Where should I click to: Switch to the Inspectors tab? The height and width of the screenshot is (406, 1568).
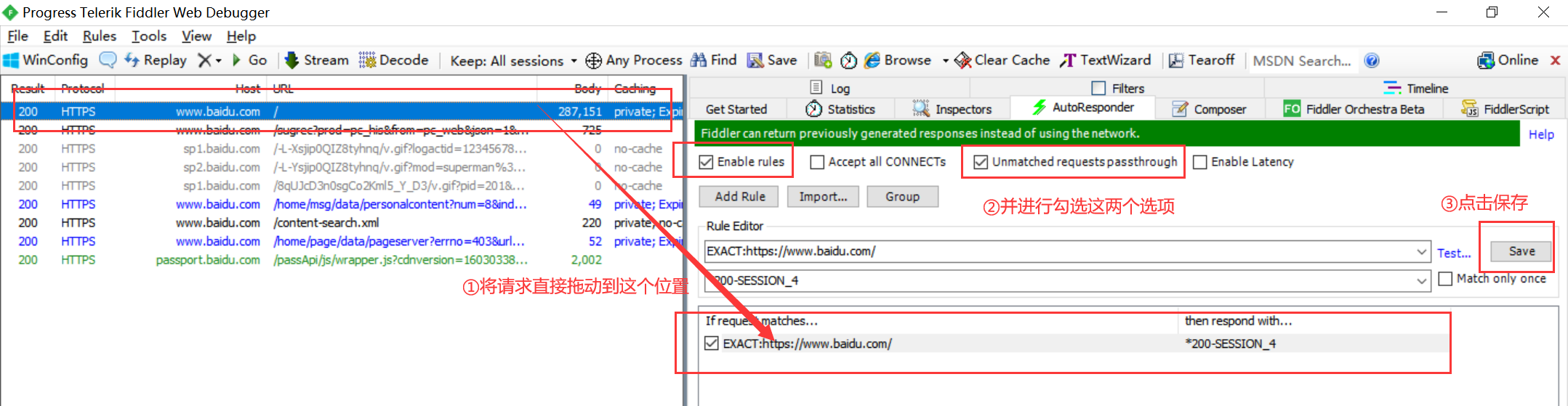(x=952, y=109)
